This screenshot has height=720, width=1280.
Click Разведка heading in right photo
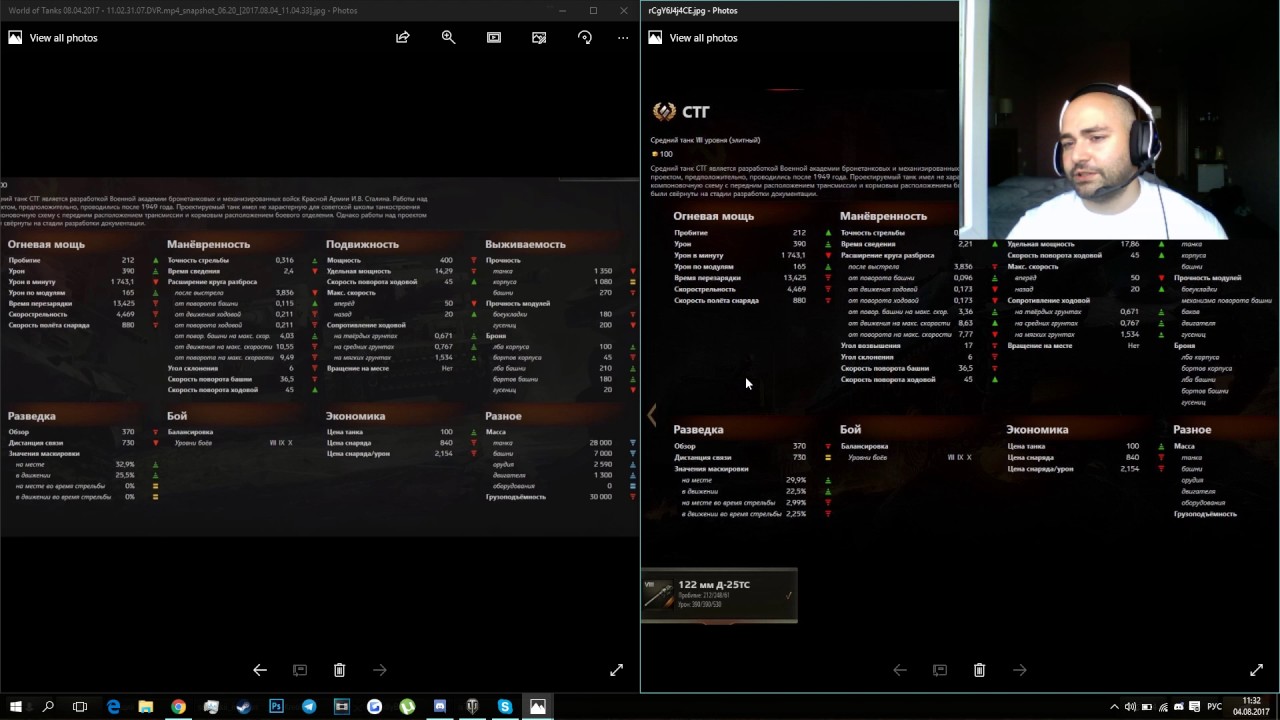(698, 430)
